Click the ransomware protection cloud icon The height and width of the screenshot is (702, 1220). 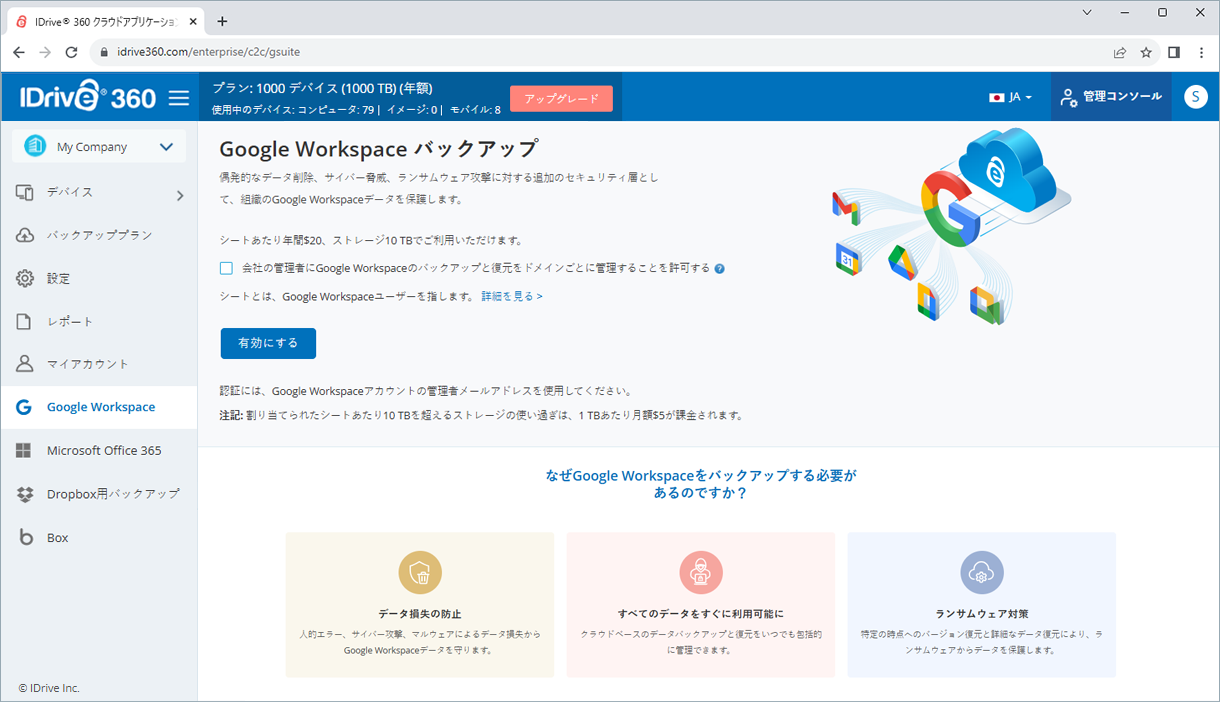point(982,573)
